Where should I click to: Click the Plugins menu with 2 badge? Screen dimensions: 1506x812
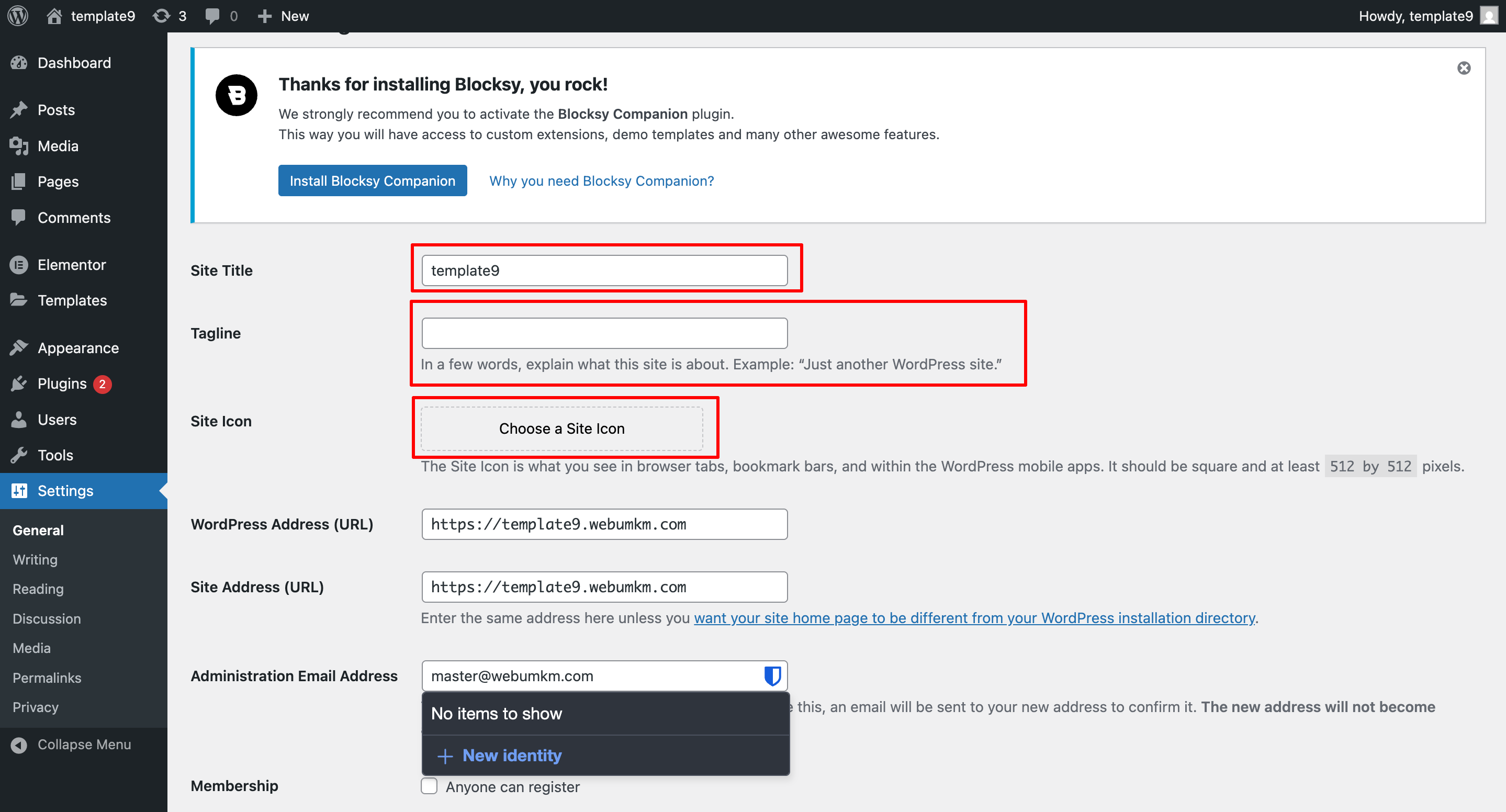pos(62,384)
